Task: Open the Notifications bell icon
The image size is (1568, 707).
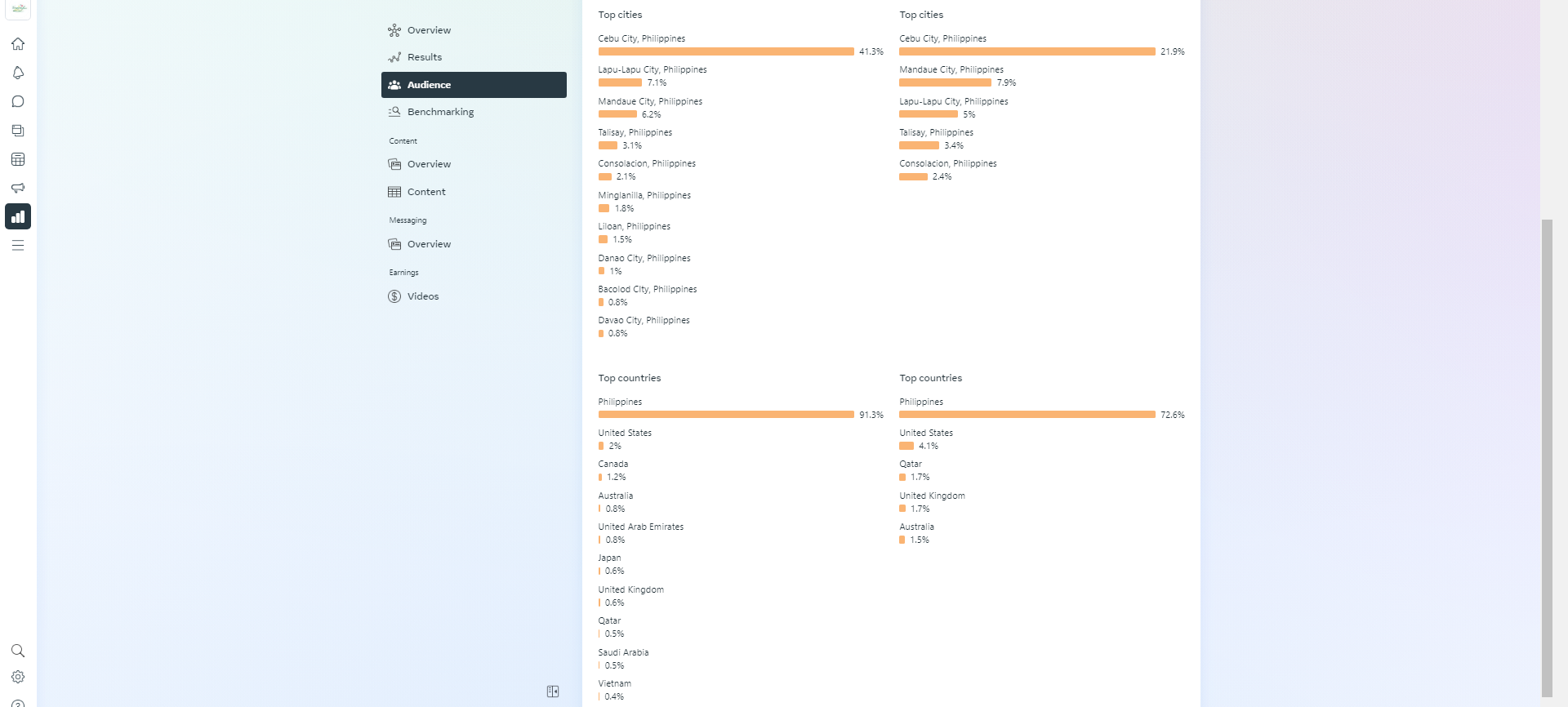Action: tap(18, 73)
